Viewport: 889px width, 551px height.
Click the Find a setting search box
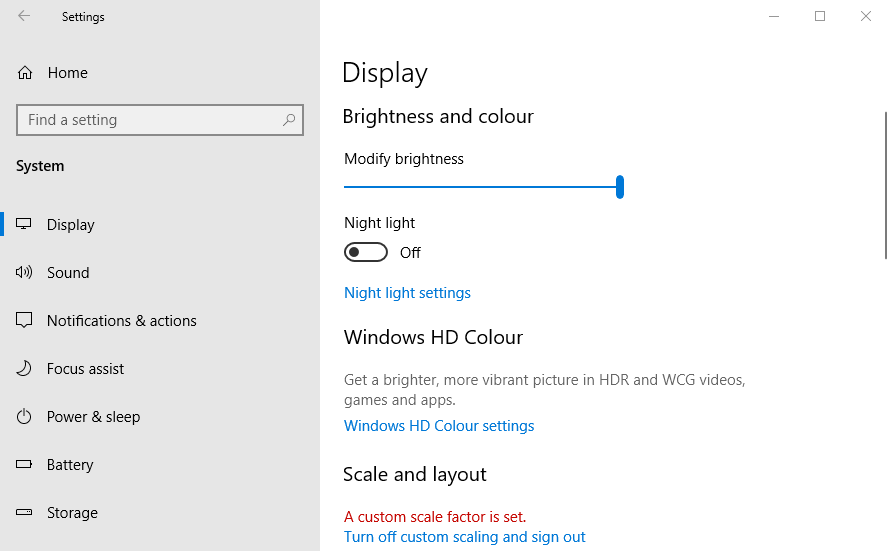(150, 120)
